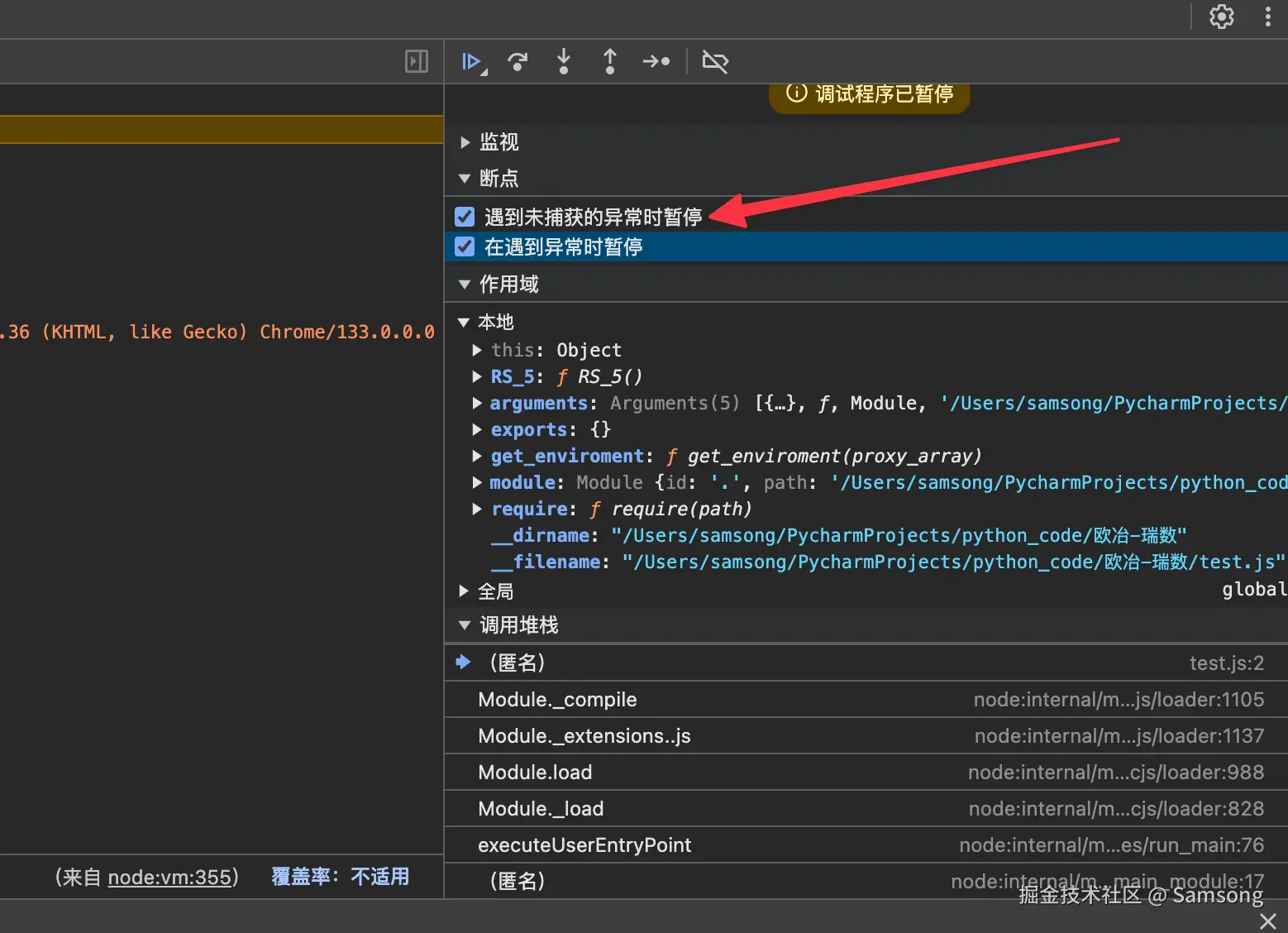Open node:internal run_main:76 location

(x=1112, y=845)
